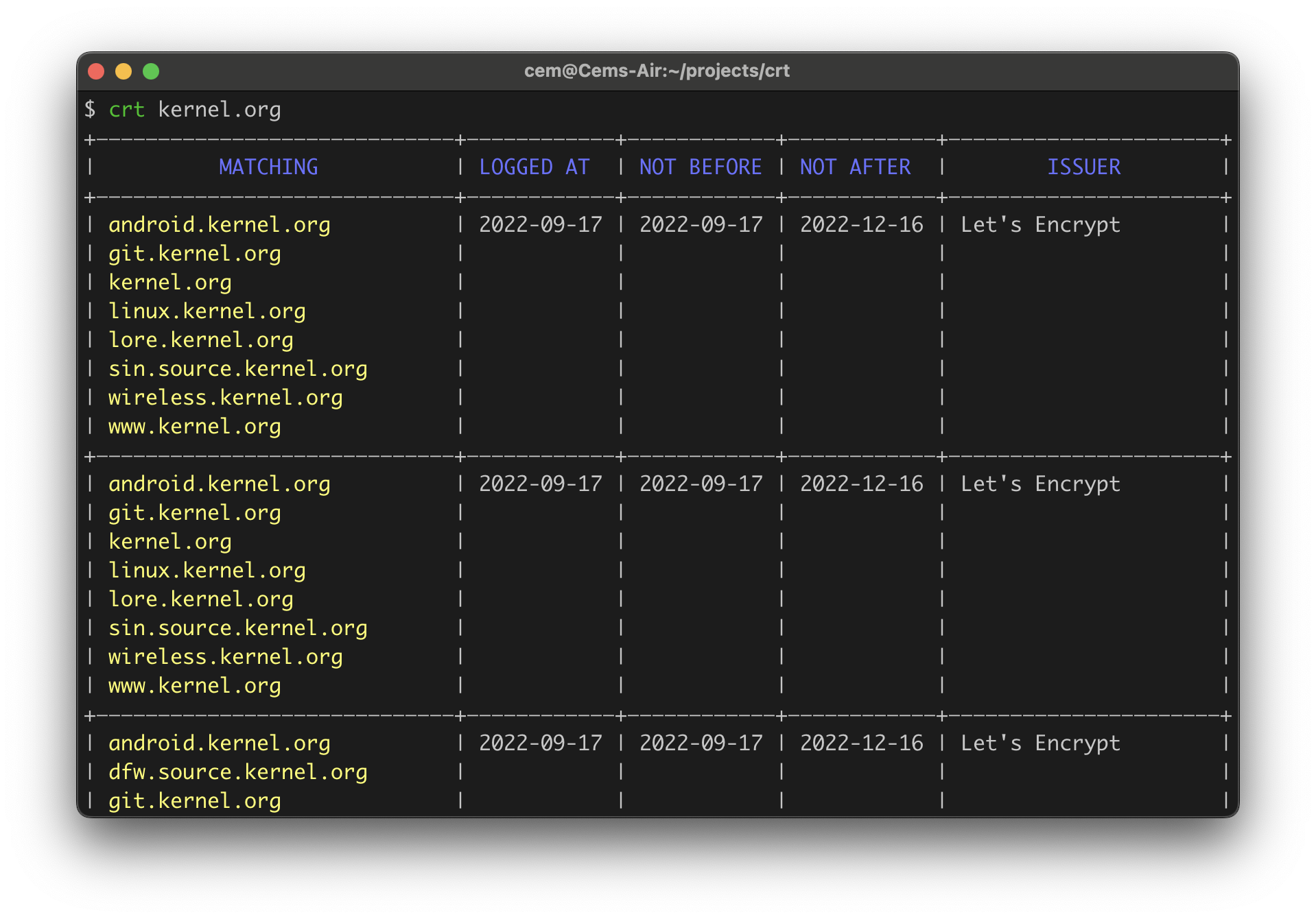The width and height of the screenshot is (1316, 919).
Task: Click sin.source.kernel.org in the first certificate block
Action: coord(238,369)
